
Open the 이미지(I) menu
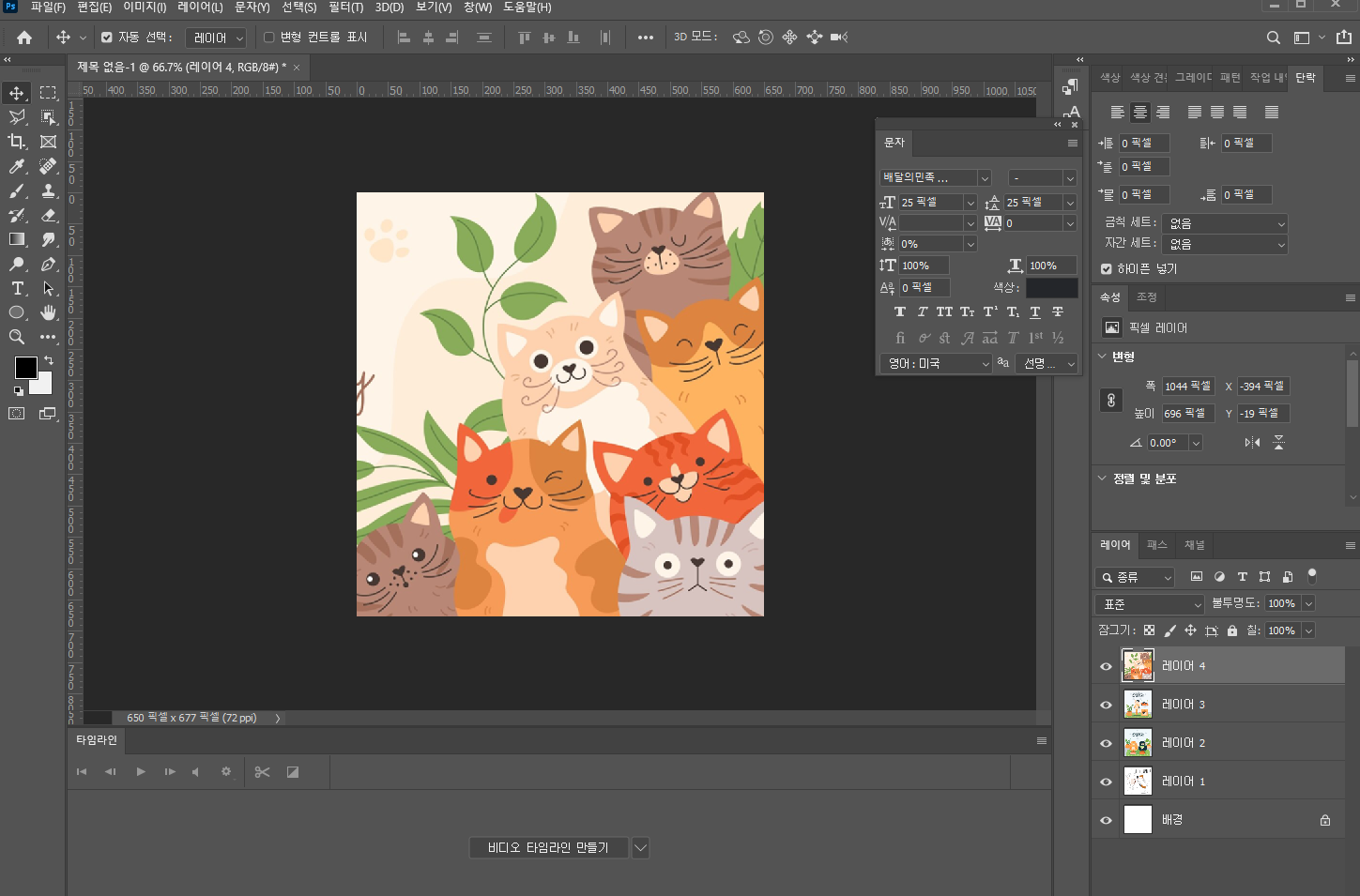point(145,8)
